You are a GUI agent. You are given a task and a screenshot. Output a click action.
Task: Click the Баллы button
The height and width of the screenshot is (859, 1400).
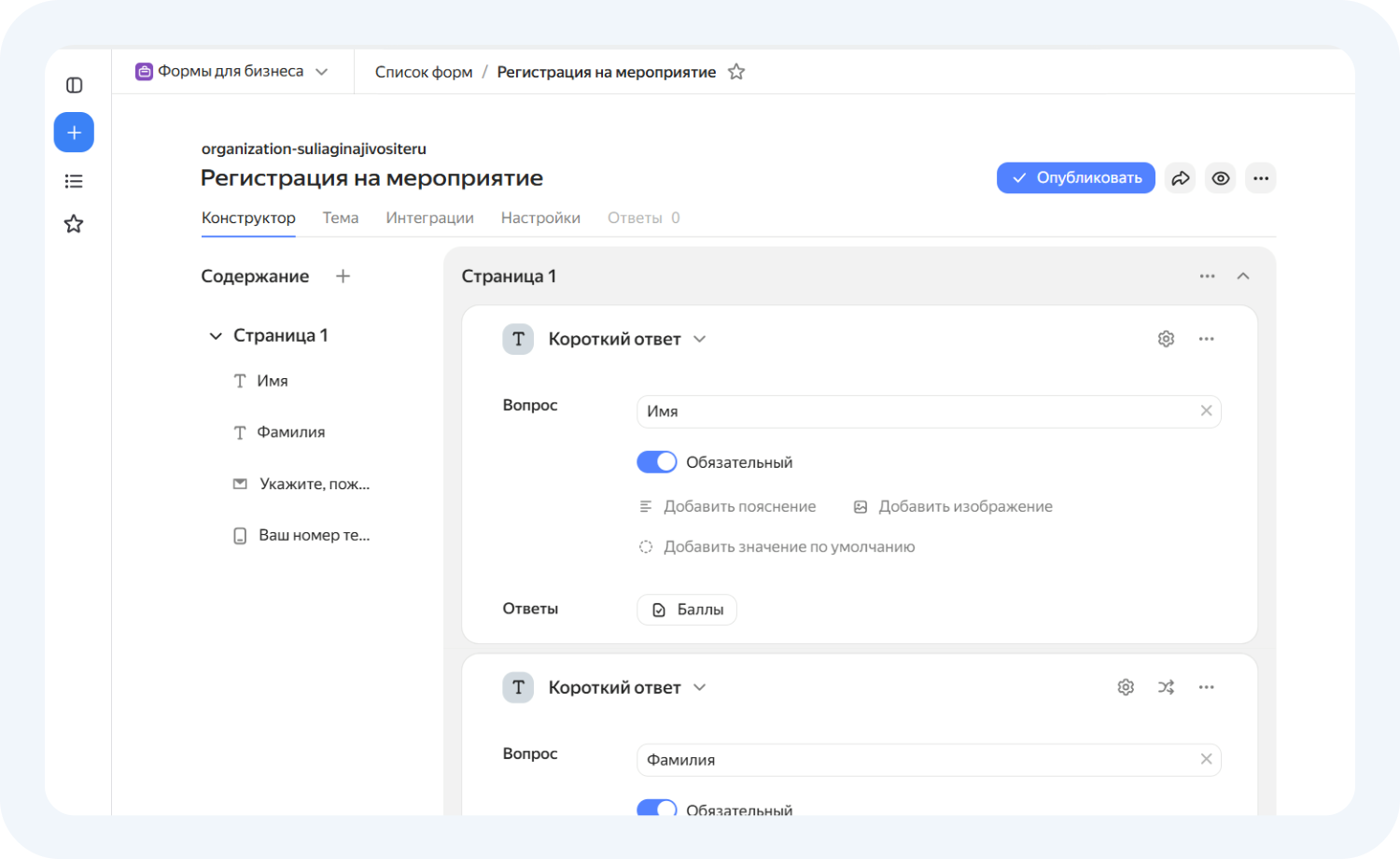pos(687,610)
